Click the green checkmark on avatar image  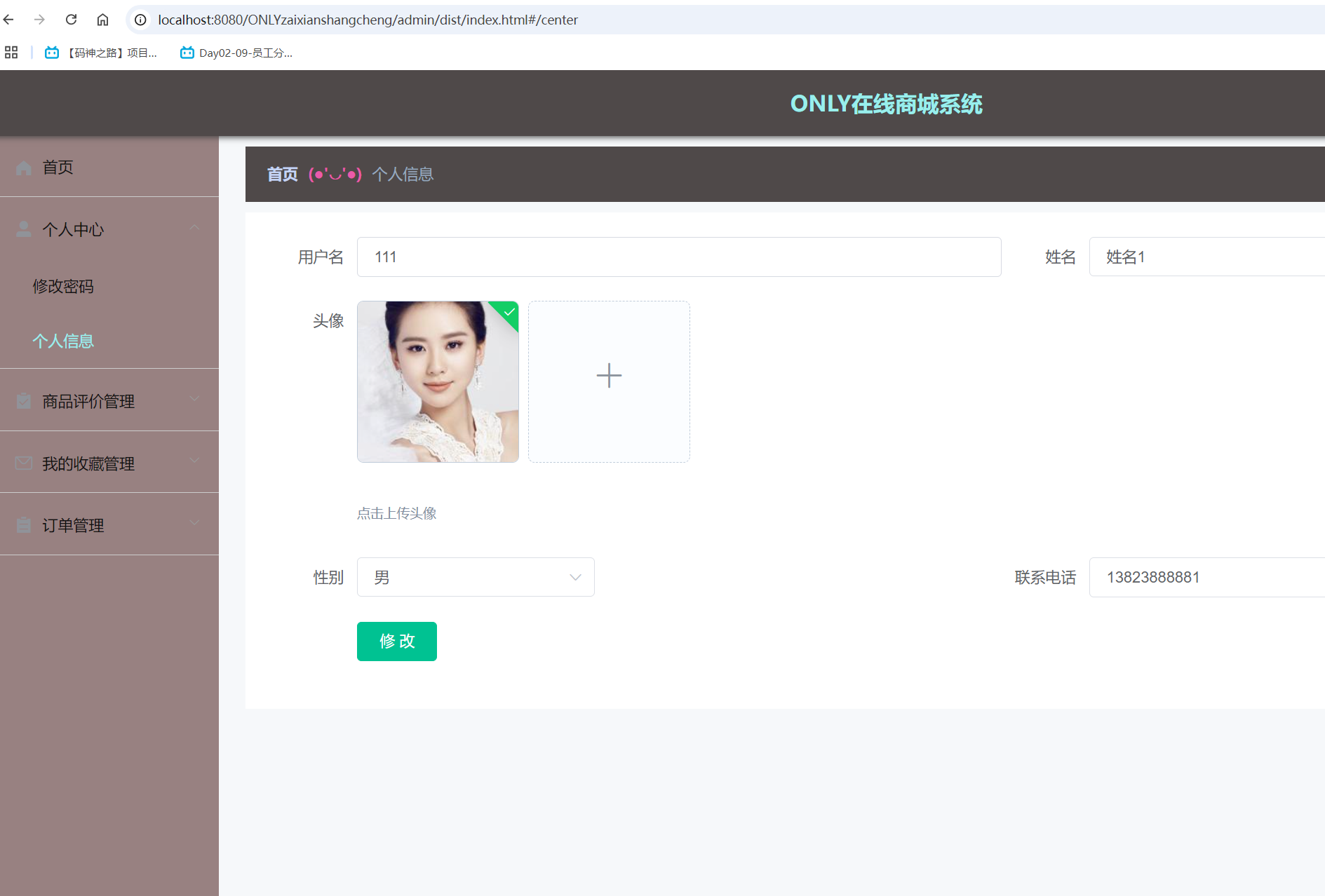(509, 312)
